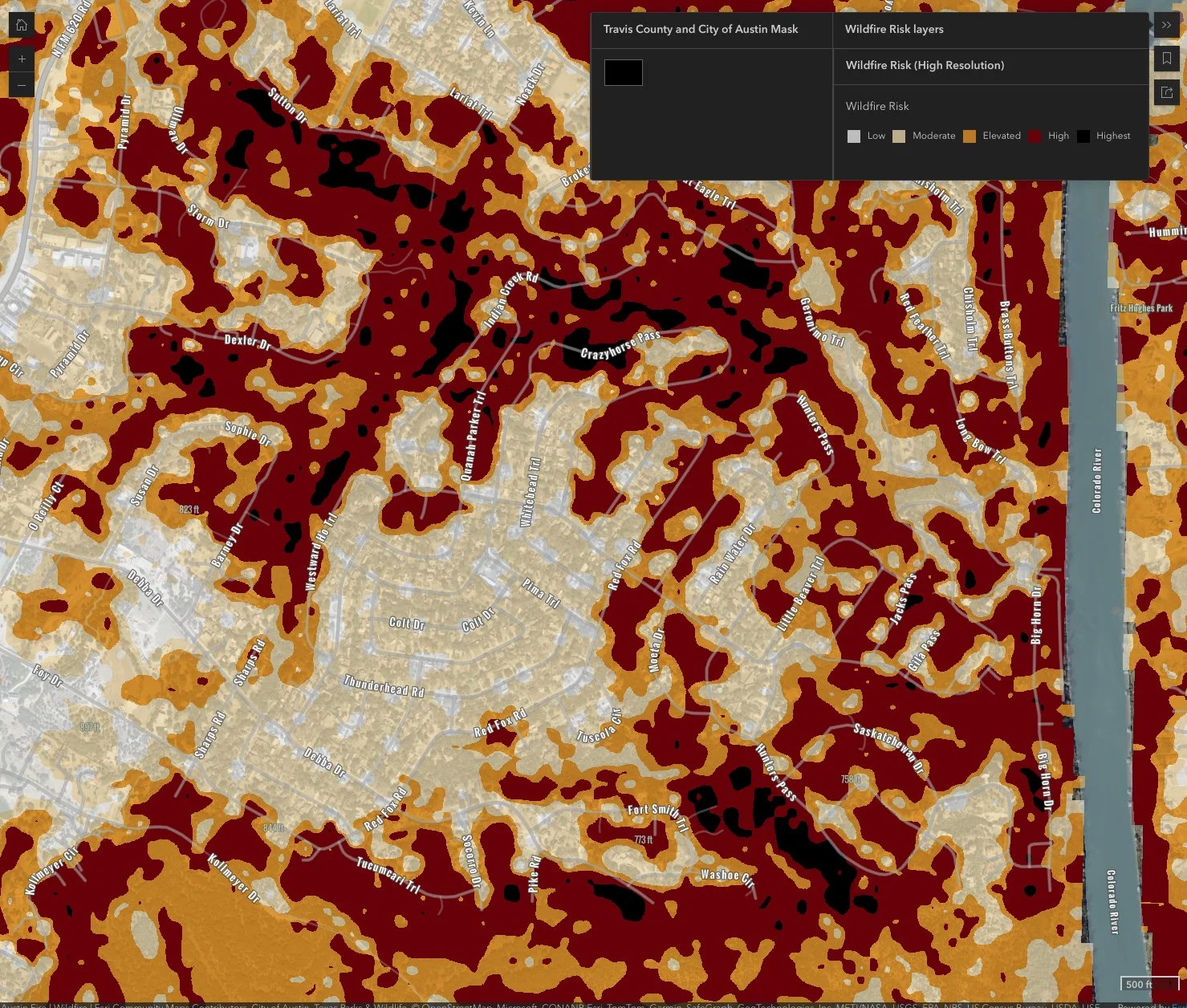Click the Elevated risk orange legend swatch

[970, 136]
